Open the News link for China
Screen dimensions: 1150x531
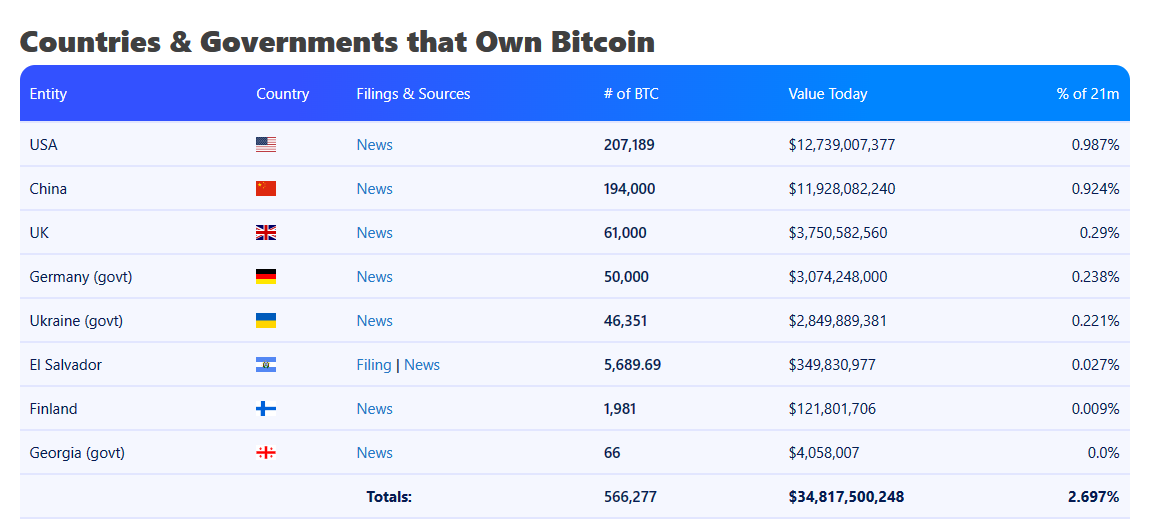[374, 189]
